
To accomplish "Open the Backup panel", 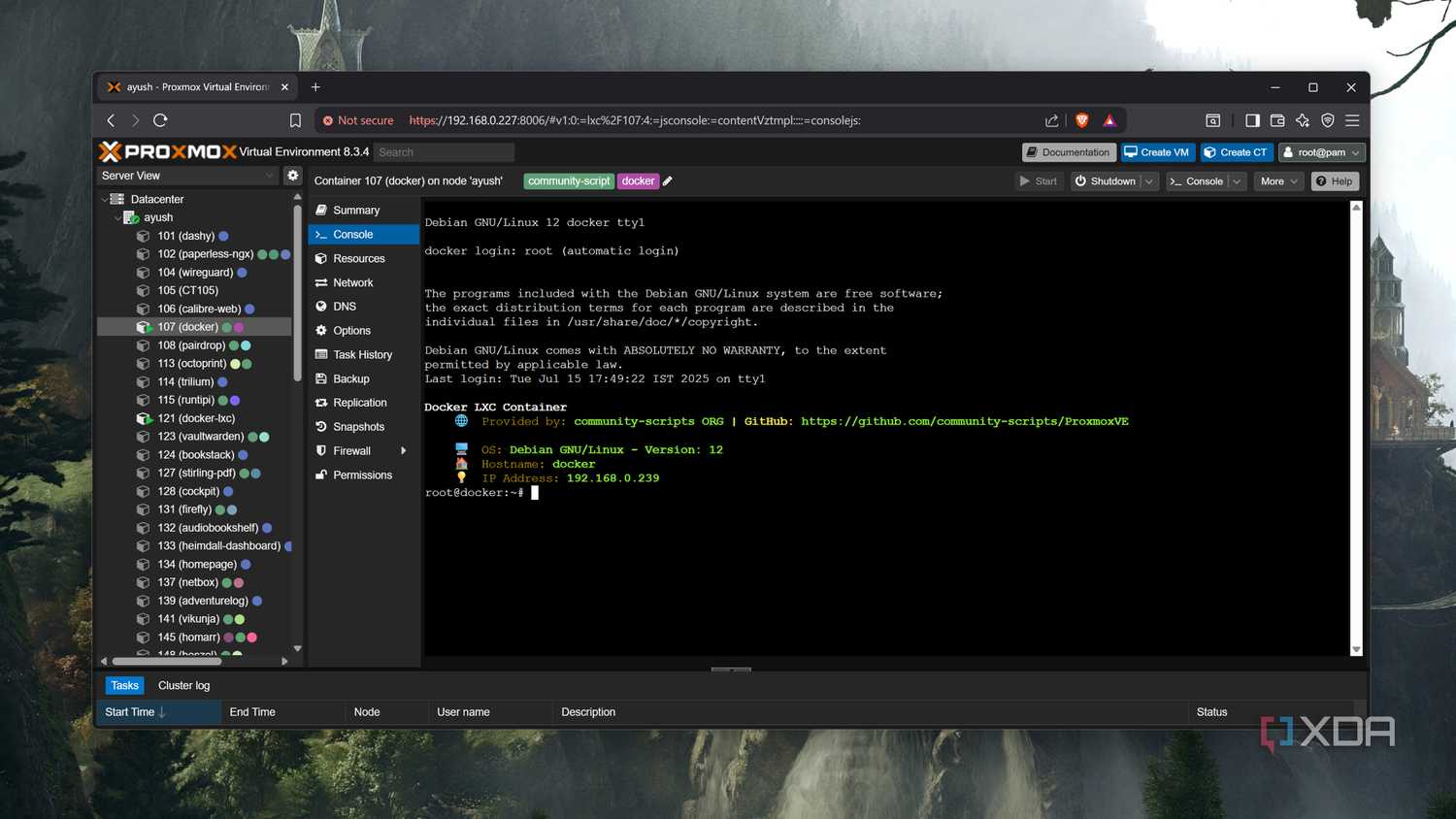I will [349, 378].
